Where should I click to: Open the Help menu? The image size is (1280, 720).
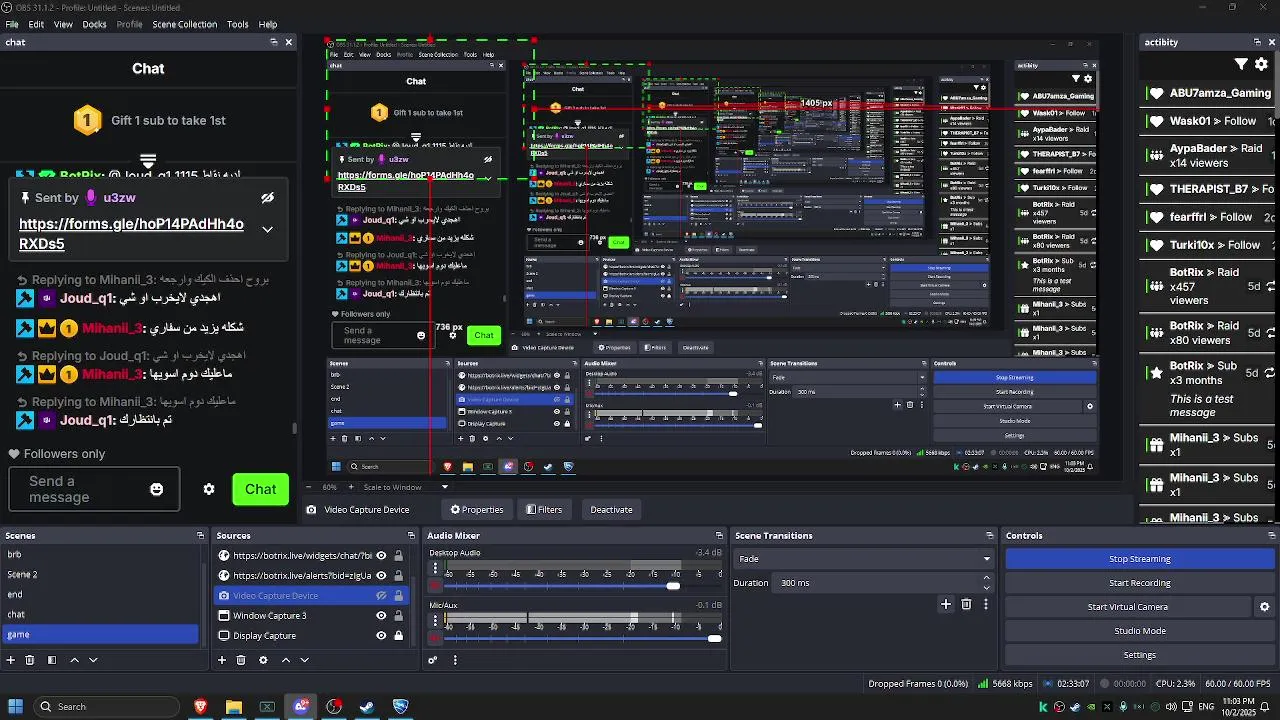pos(268,24)
